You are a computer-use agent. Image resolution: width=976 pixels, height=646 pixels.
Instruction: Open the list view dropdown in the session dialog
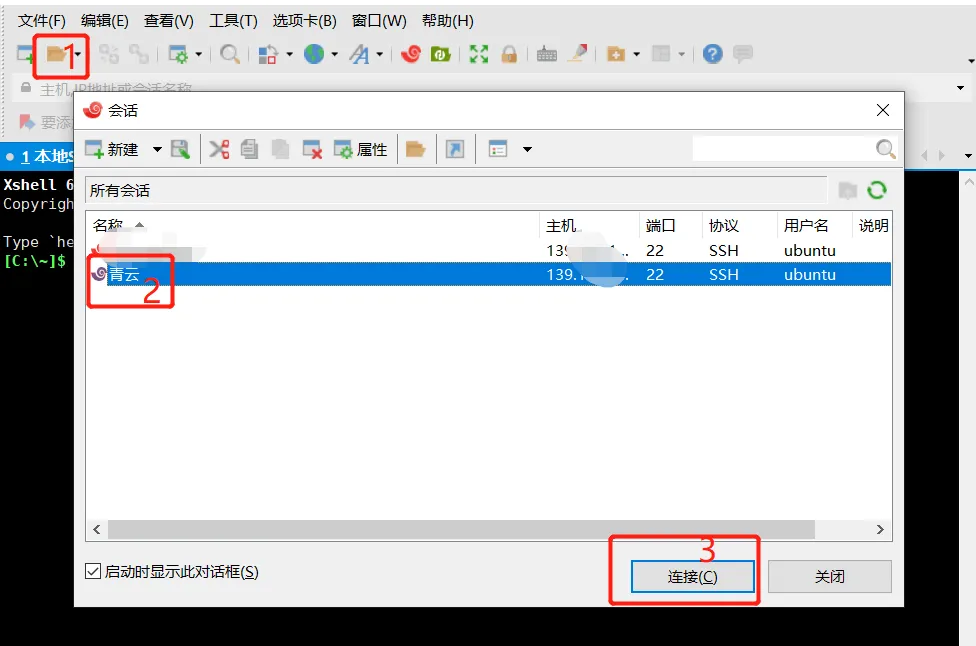point(527,148)
